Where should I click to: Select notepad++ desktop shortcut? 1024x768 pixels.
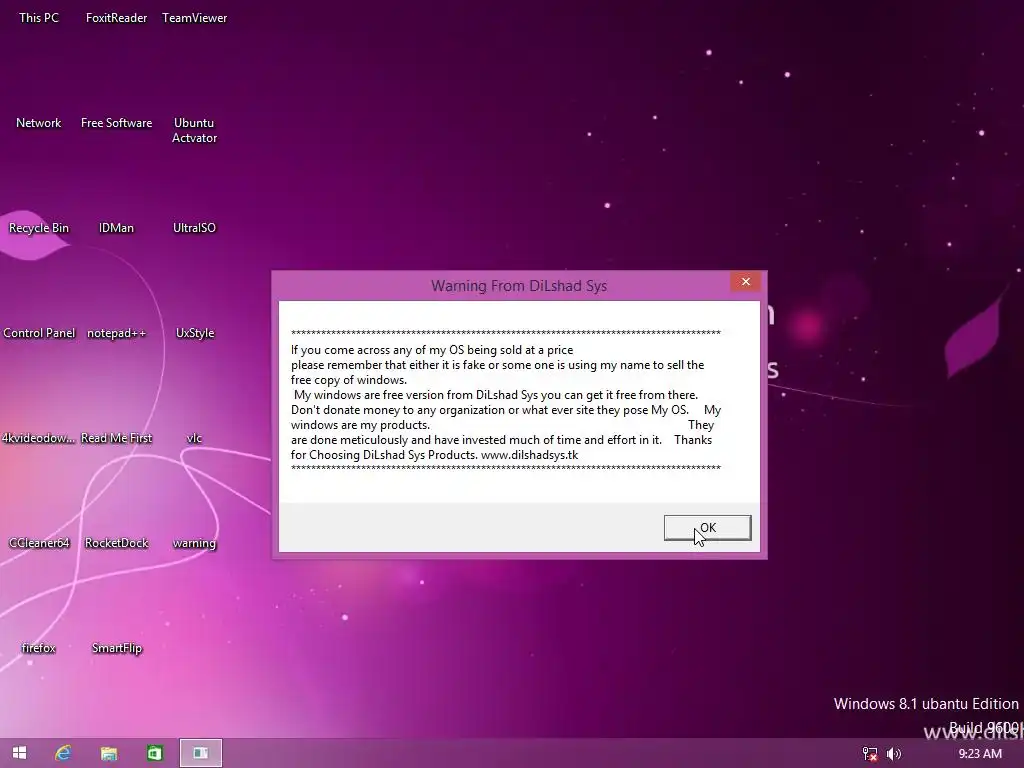point(116,333)
